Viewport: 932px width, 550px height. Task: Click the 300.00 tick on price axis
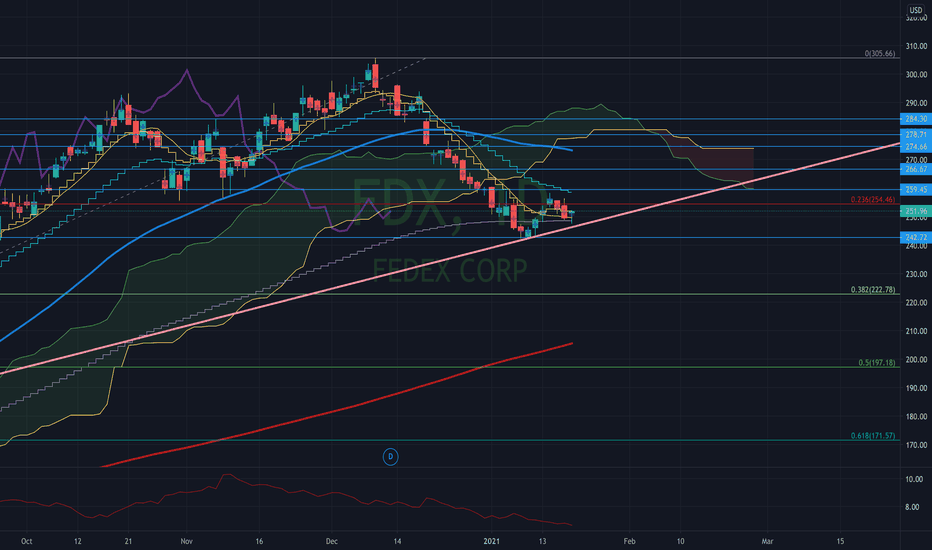916,75
